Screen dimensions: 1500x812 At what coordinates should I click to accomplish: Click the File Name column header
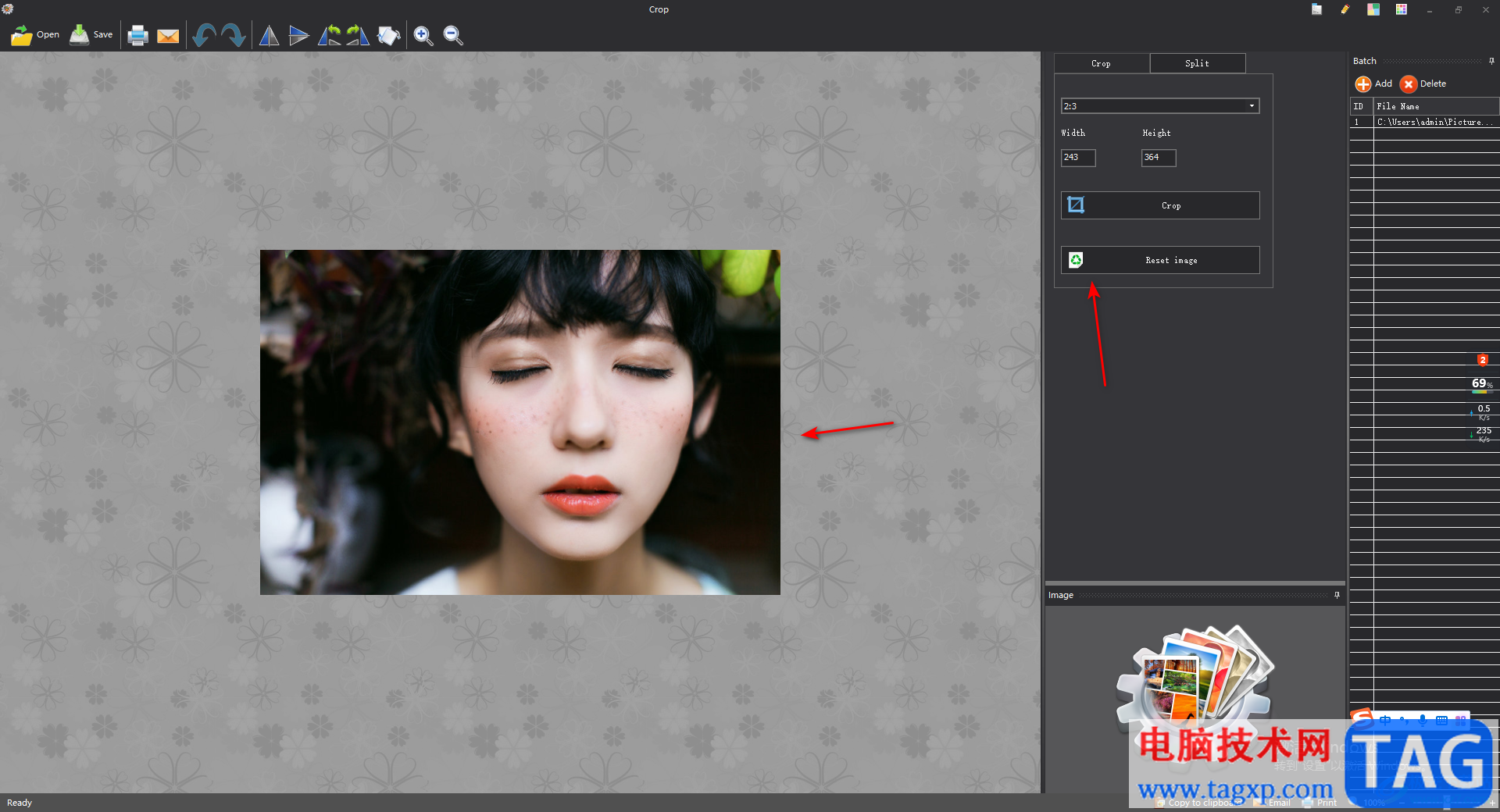[x=1437, y=106]
